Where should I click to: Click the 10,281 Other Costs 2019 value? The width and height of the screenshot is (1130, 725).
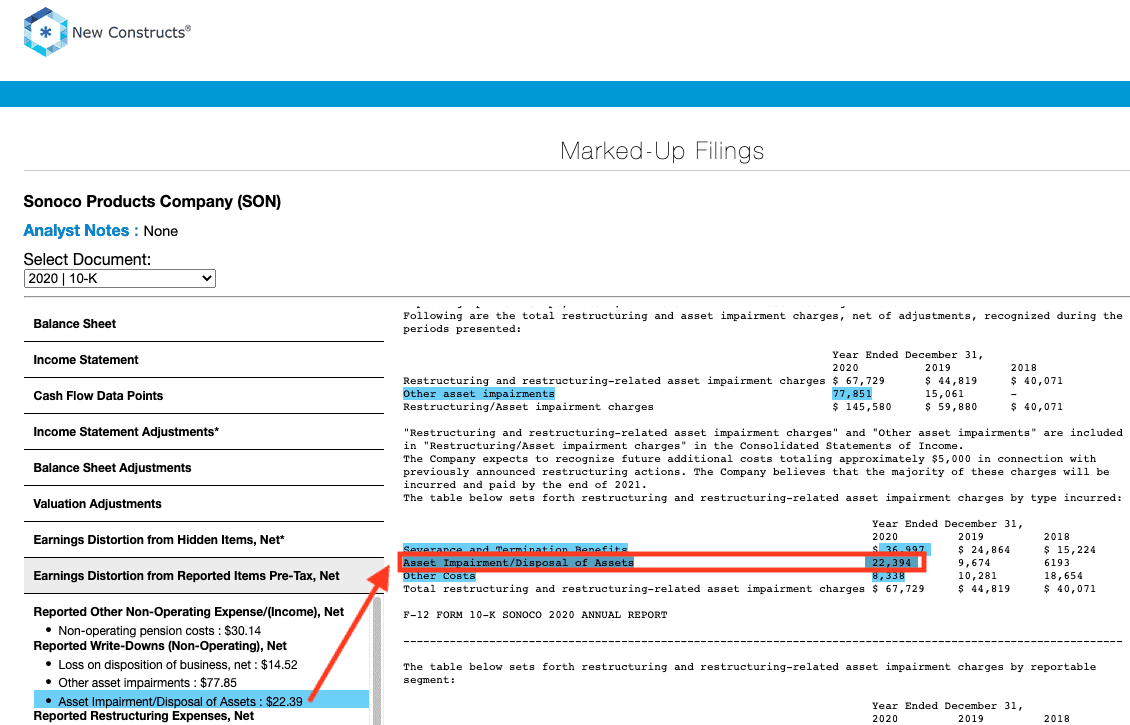coord(977,576)
